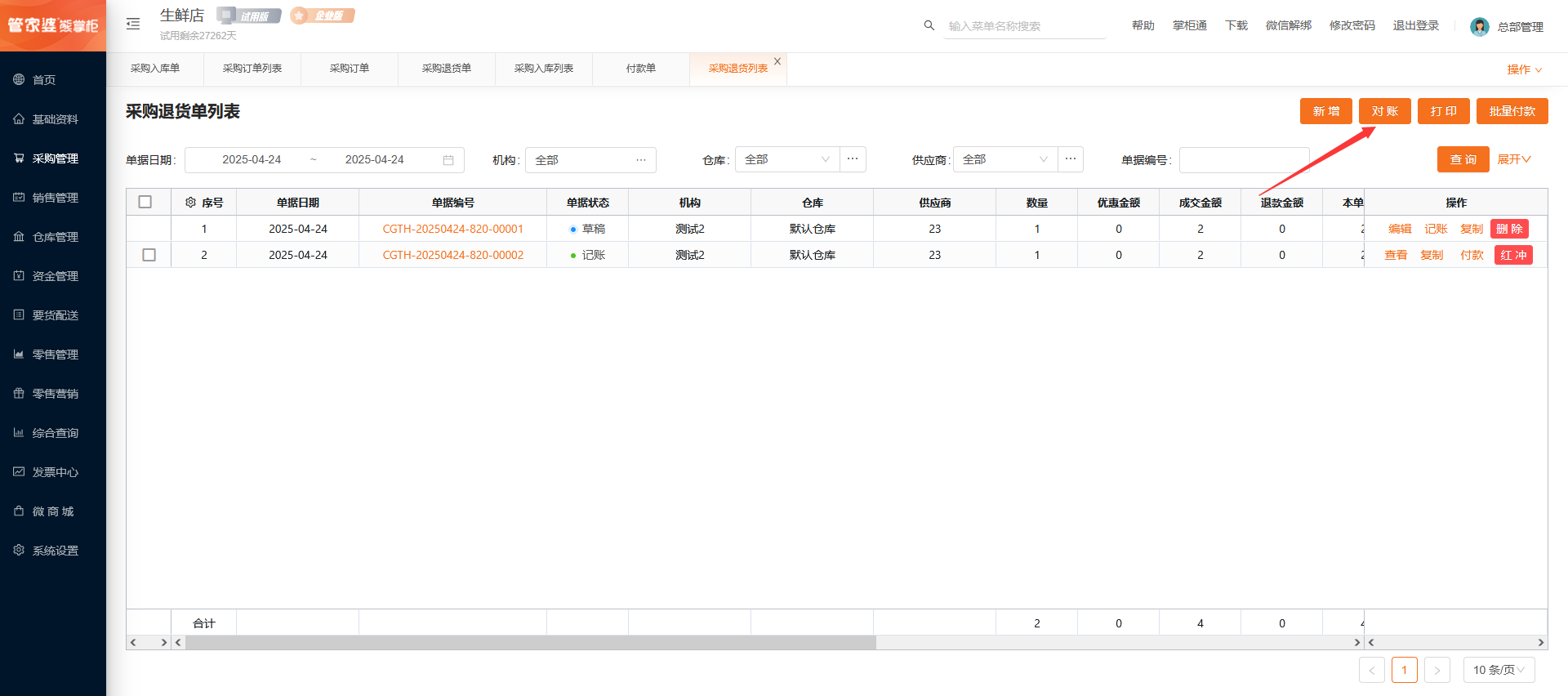Viewport: 1568px width, 696px height.
Task: Open order CGTH-20250424-820-00002
Action: click(453, 255)
